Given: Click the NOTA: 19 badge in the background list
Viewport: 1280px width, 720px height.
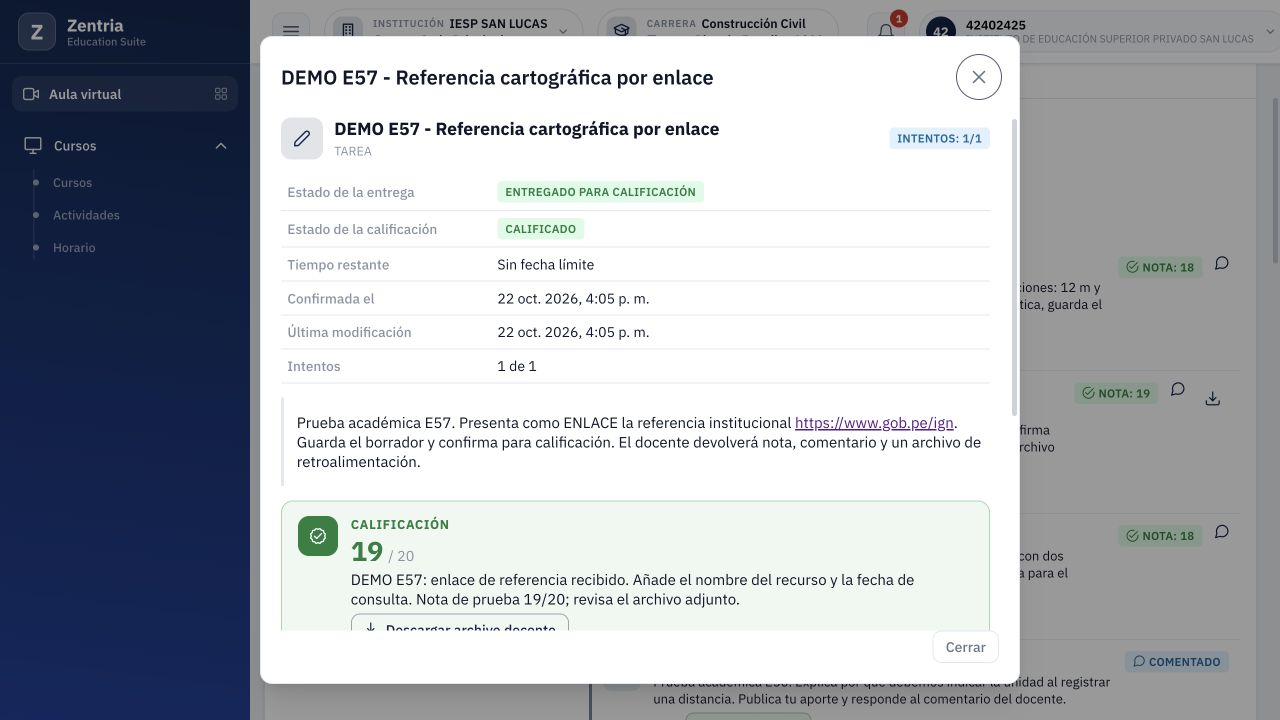Looking at the screenshot, I should [x=1116, y=393].
